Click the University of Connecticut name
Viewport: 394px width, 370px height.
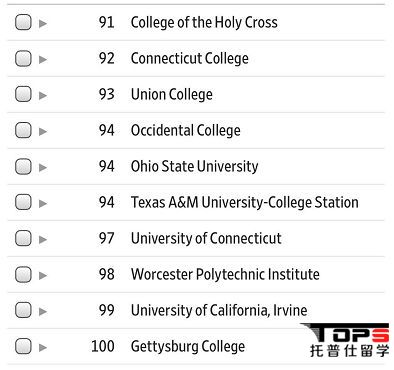pos(206,239)
